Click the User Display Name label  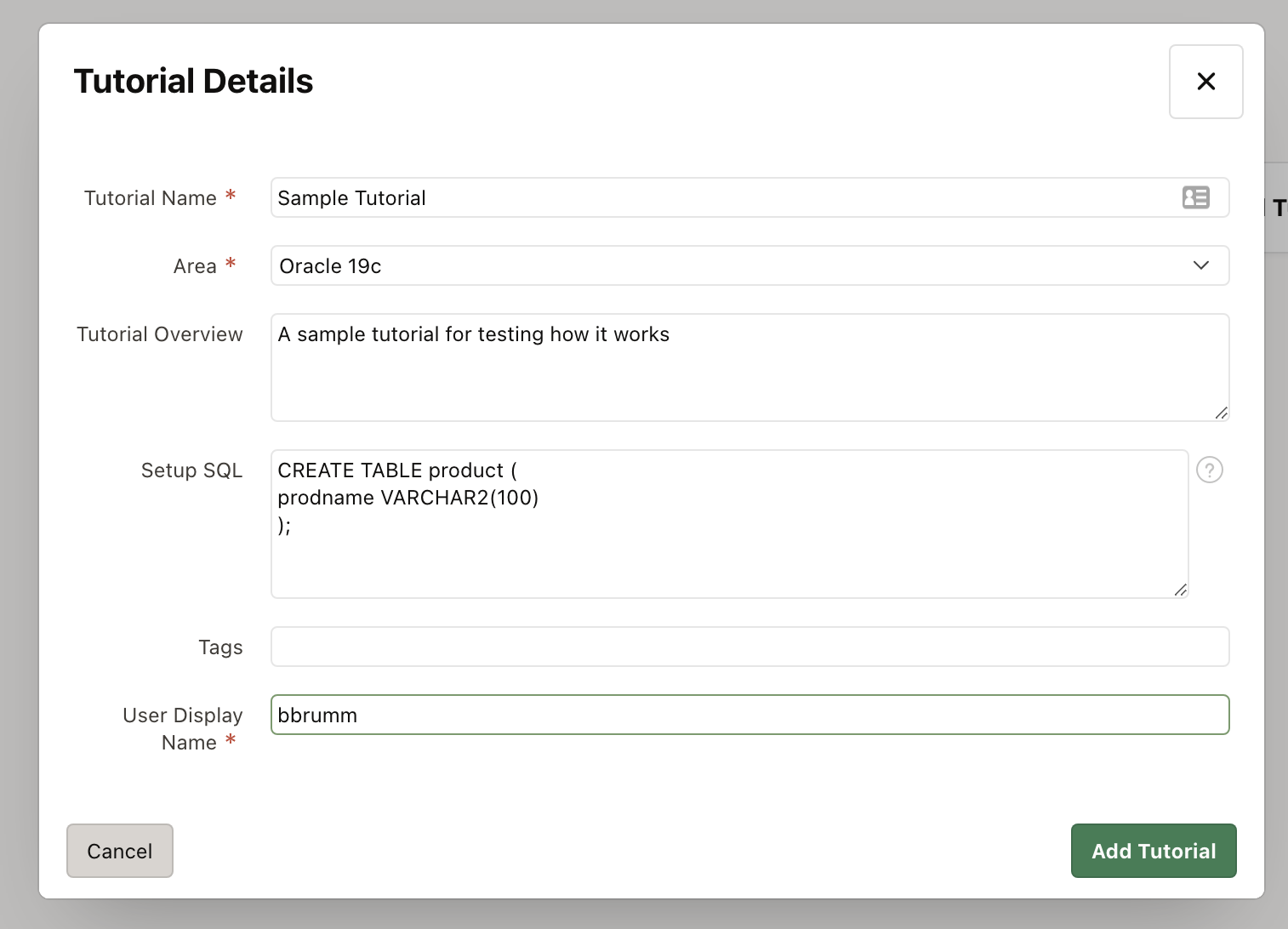182,728
